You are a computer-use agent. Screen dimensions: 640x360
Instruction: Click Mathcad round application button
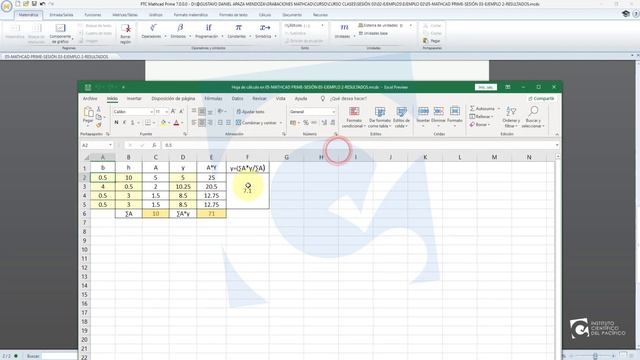(6, 6)
